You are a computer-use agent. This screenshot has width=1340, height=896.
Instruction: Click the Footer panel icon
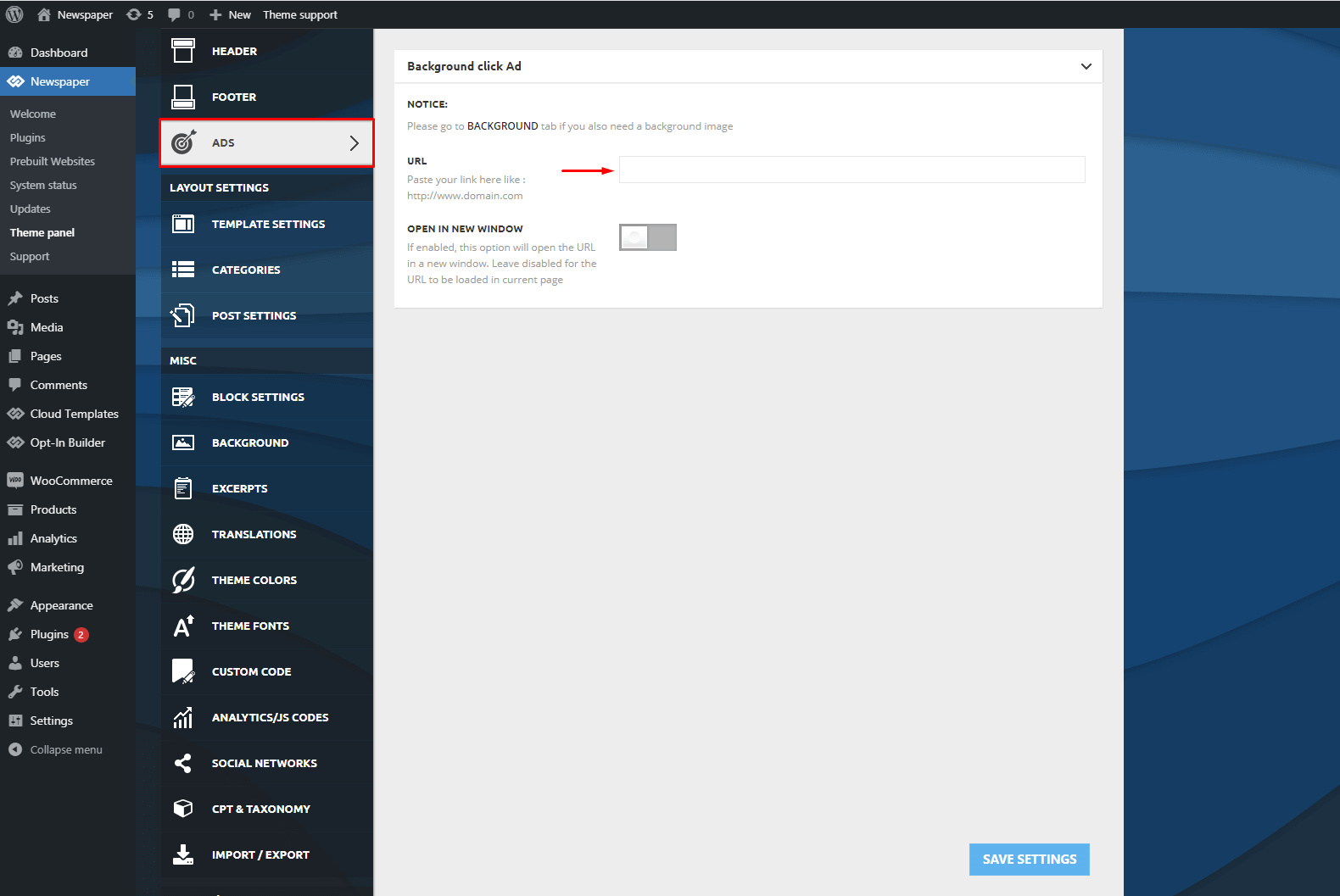pyautogui.click(x=183, y=97)
